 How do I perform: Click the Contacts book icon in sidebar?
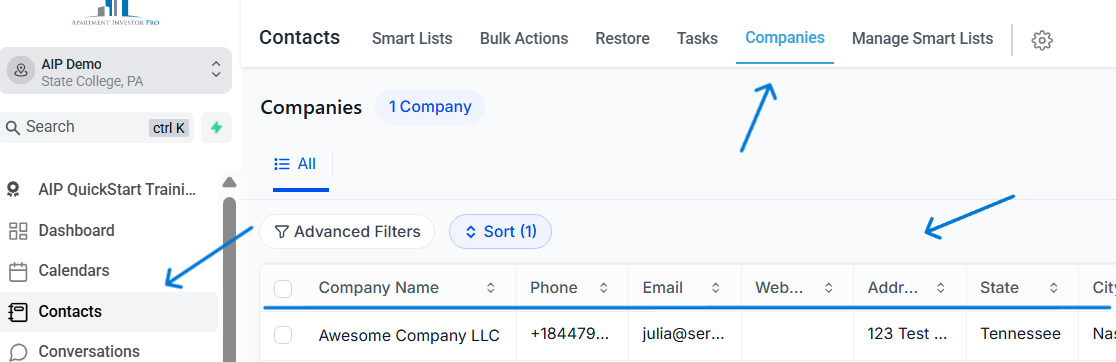coord(19,312)
